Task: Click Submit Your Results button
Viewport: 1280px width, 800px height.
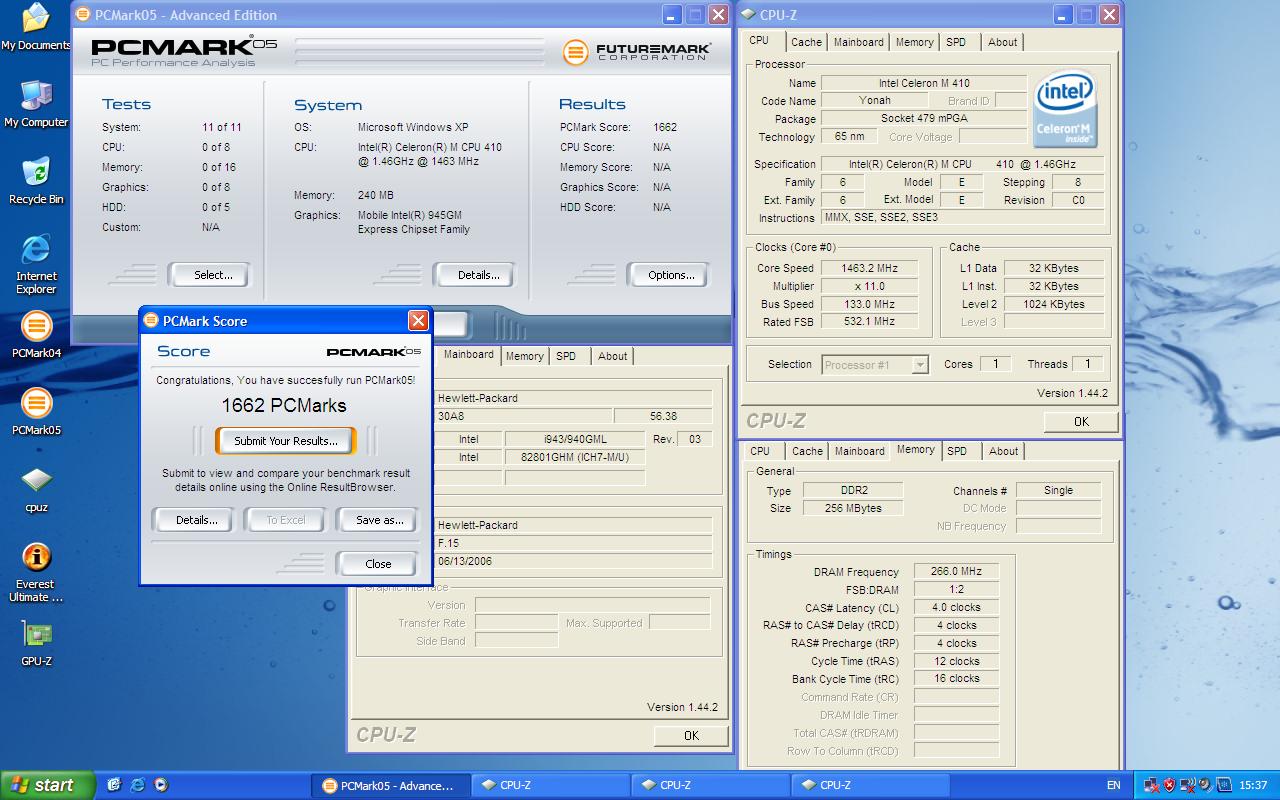Action: click(286, 441)
